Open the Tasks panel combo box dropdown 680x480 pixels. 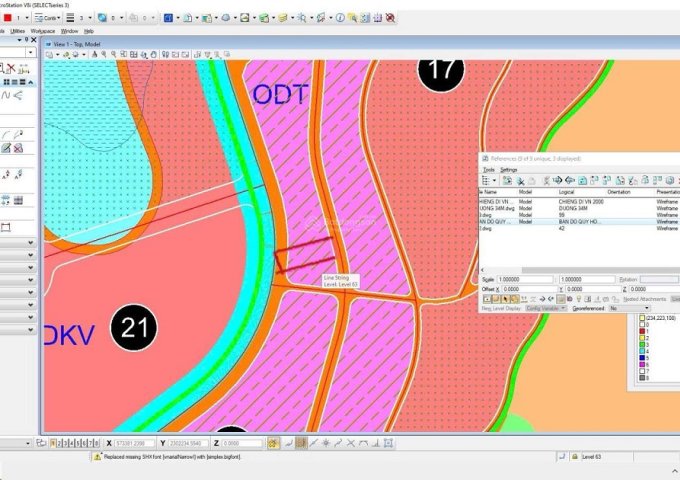tap(31, 52)
